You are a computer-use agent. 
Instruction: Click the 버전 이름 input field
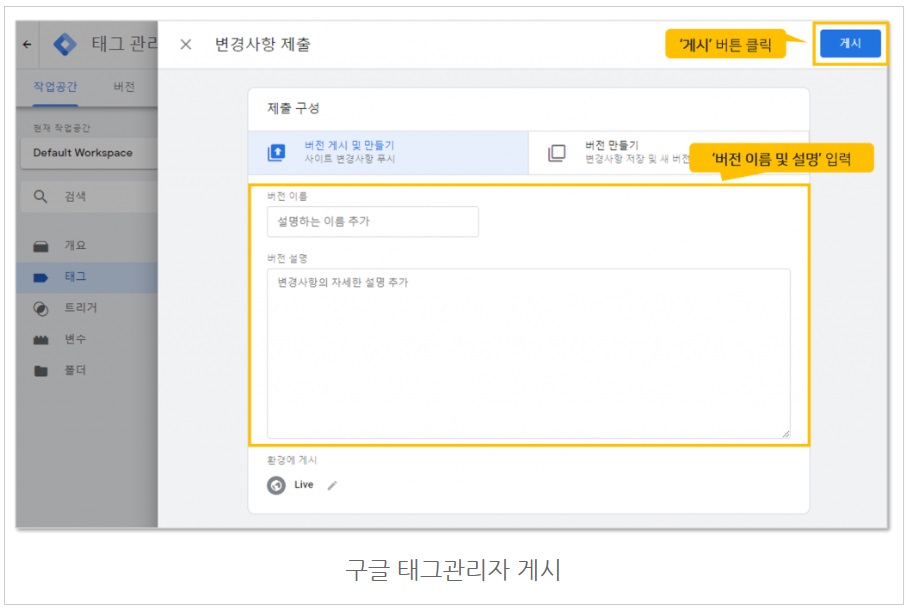(373, 221)
